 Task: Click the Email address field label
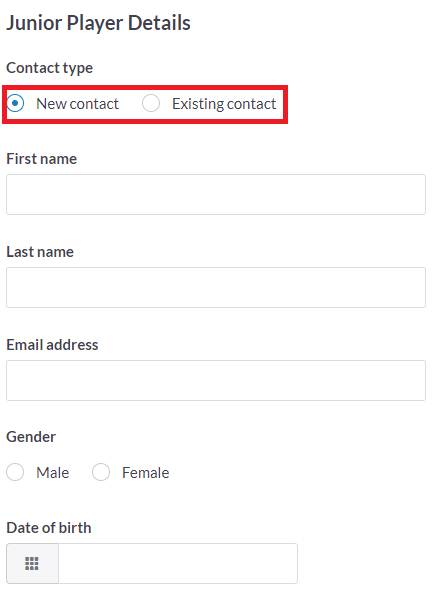[52, 345]
